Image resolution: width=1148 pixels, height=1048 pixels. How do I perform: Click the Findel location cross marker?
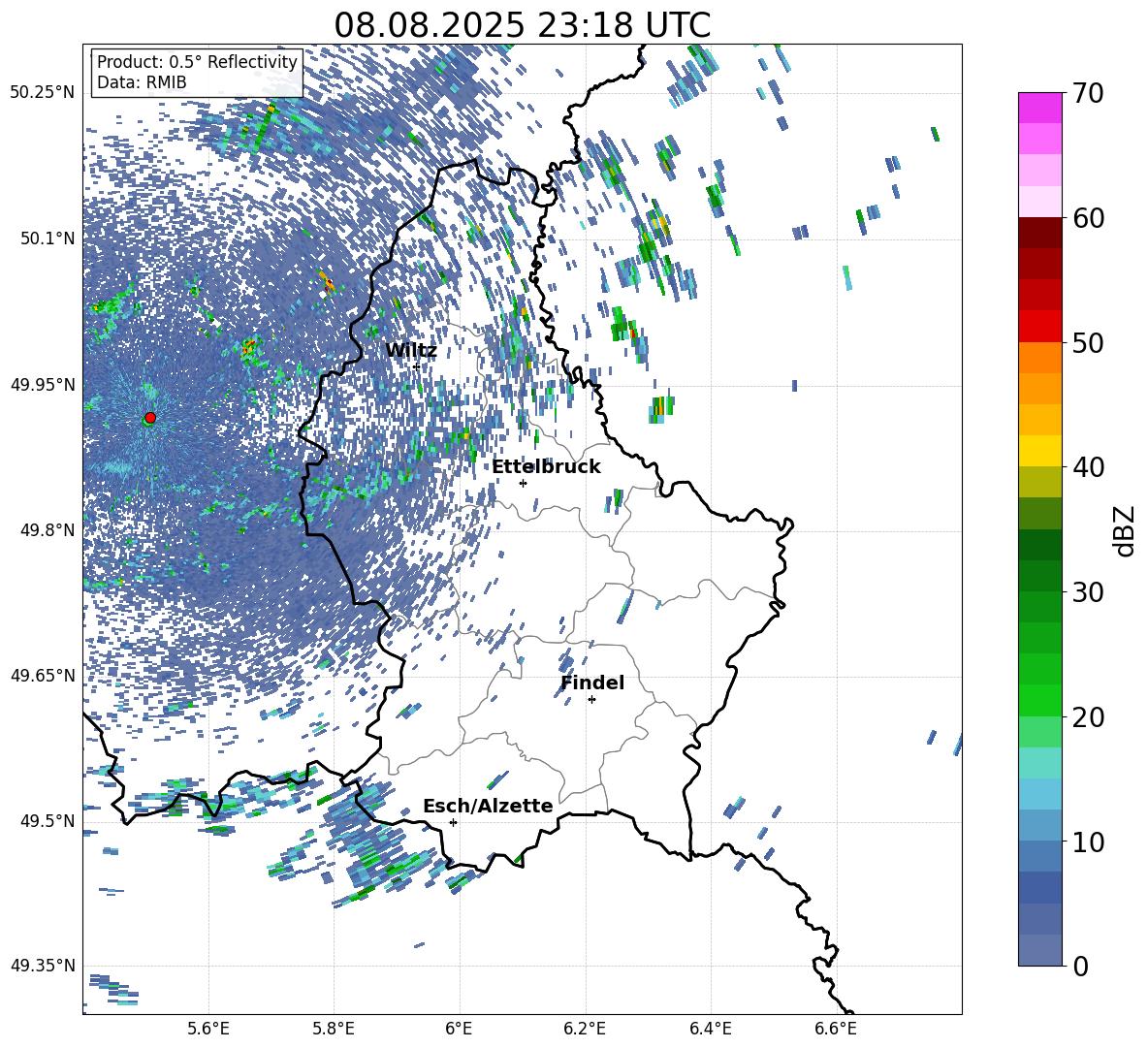pyautogui.click(x=591, y=700)
